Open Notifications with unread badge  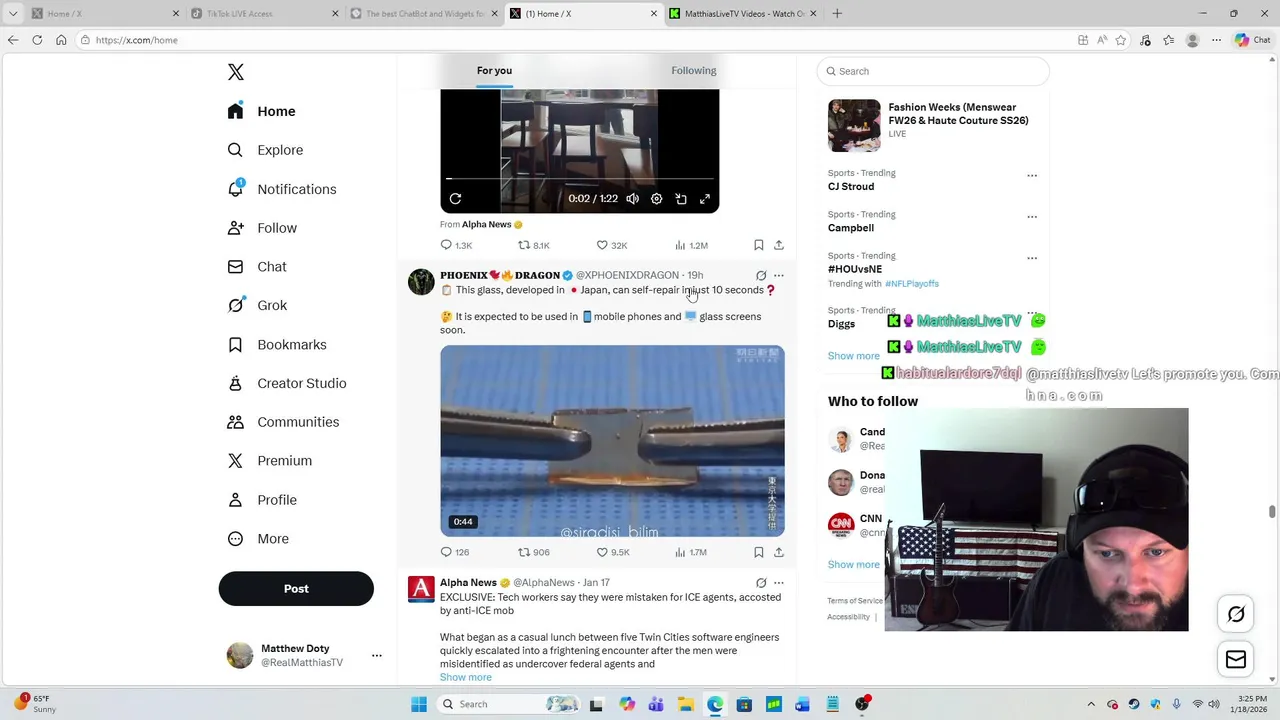point(283,189)
